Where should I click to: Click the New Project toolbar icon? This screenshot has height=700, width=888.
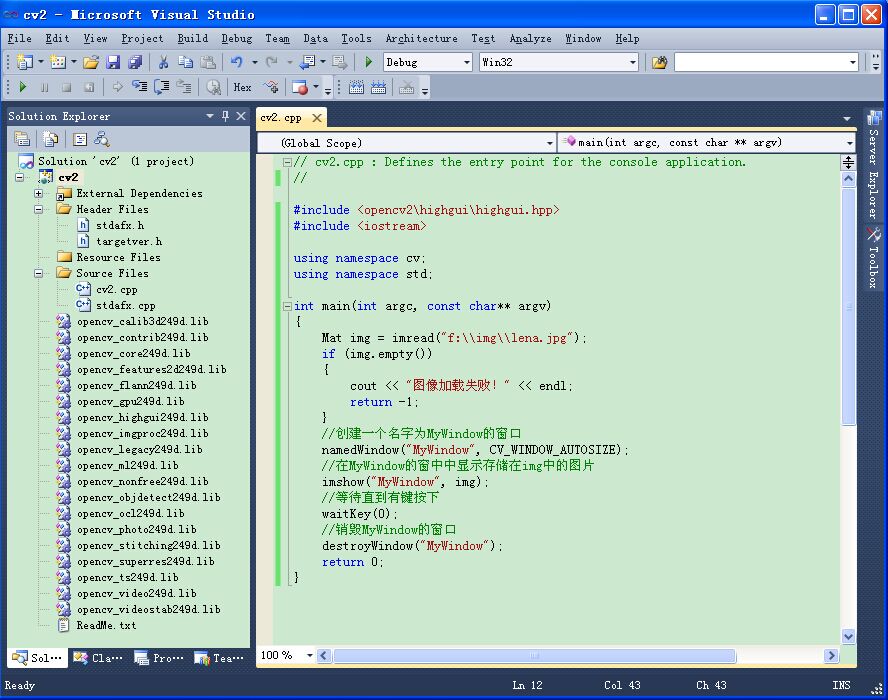[24, 62]
